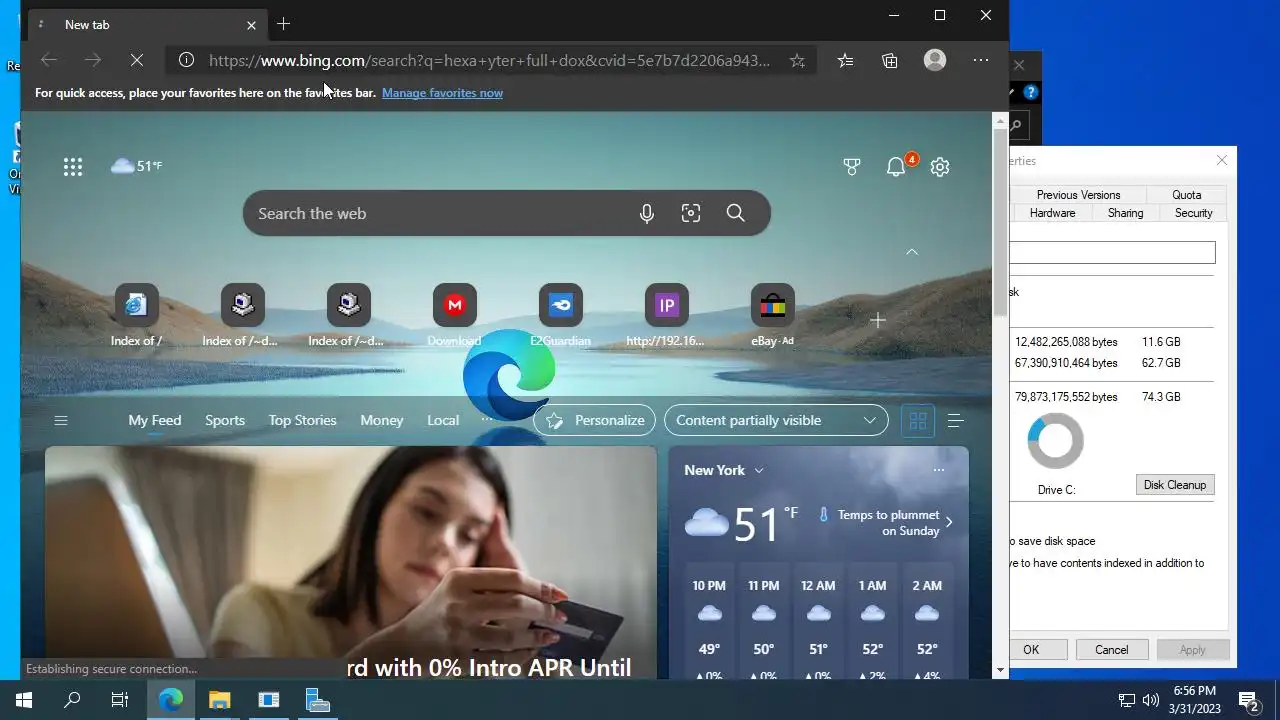Search by voice microphone icon
1280x720 pixels.
647,213
